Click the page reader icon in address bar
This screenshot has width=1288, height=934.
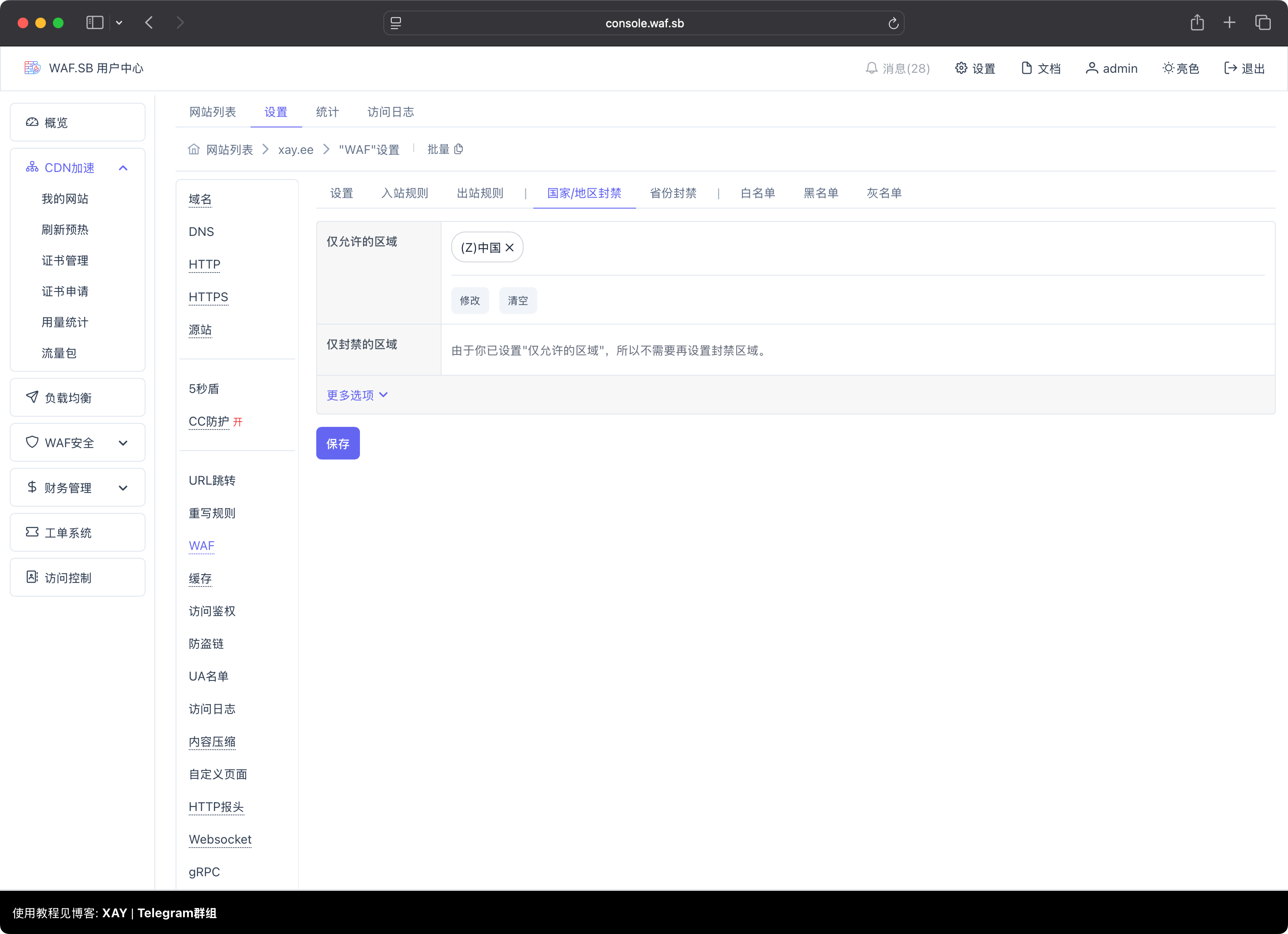396,23
